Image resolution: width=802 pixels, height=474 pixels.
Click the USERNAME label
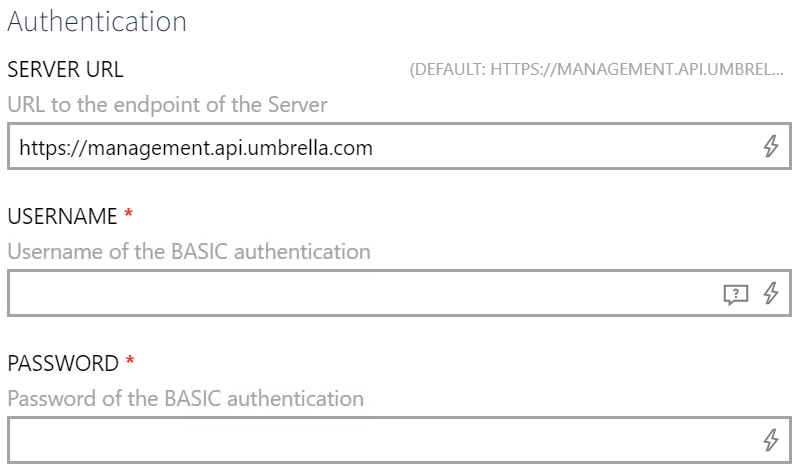point(63,217)
